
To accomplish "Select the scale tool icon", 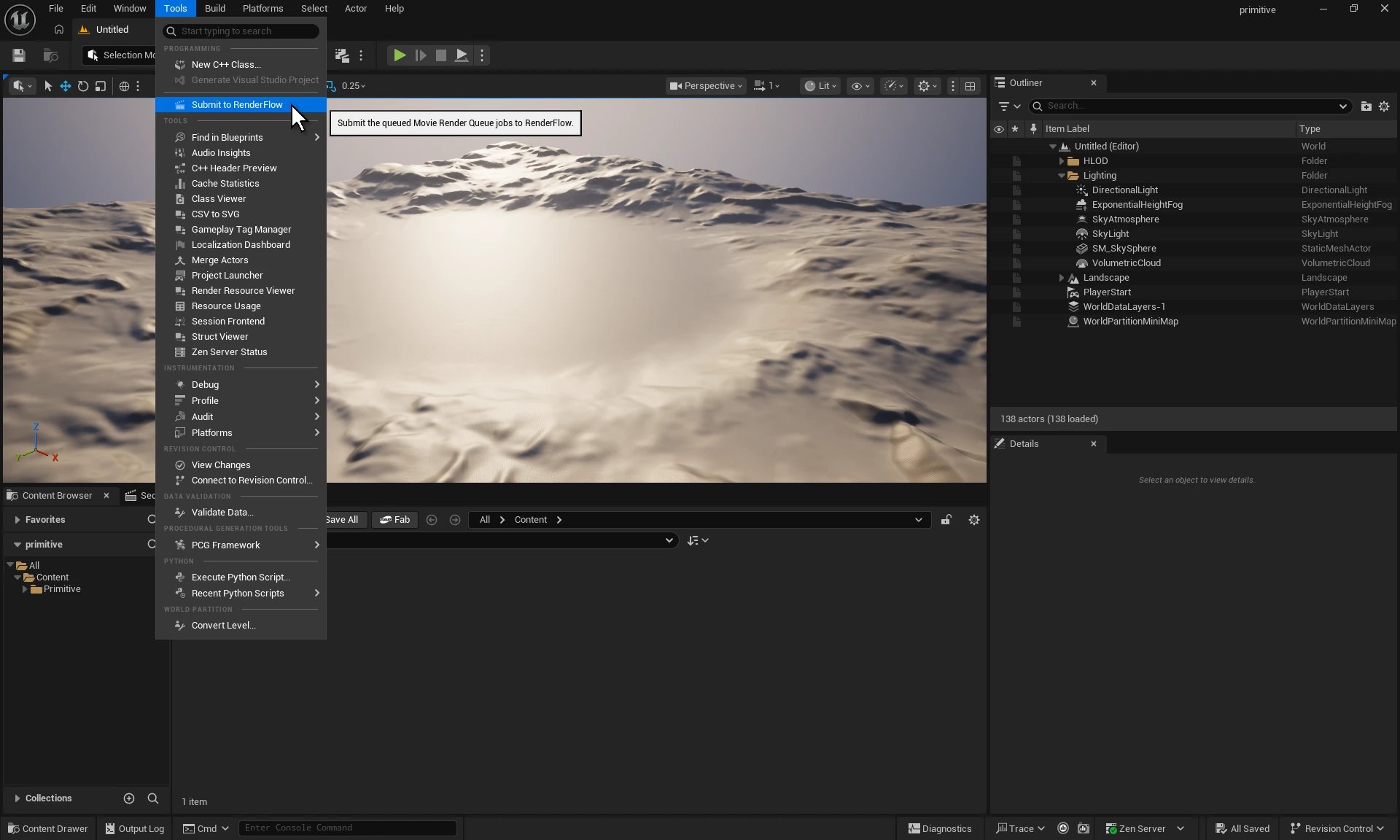I will click(101, 86).
